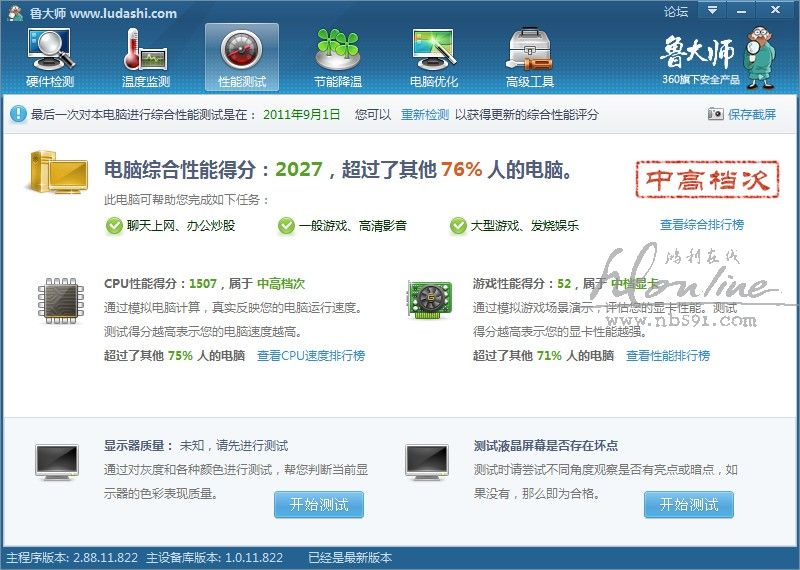The image size is (800, 570).
Task: Open the 温度监测 temperature monitor tab
Action: (146, 58)
